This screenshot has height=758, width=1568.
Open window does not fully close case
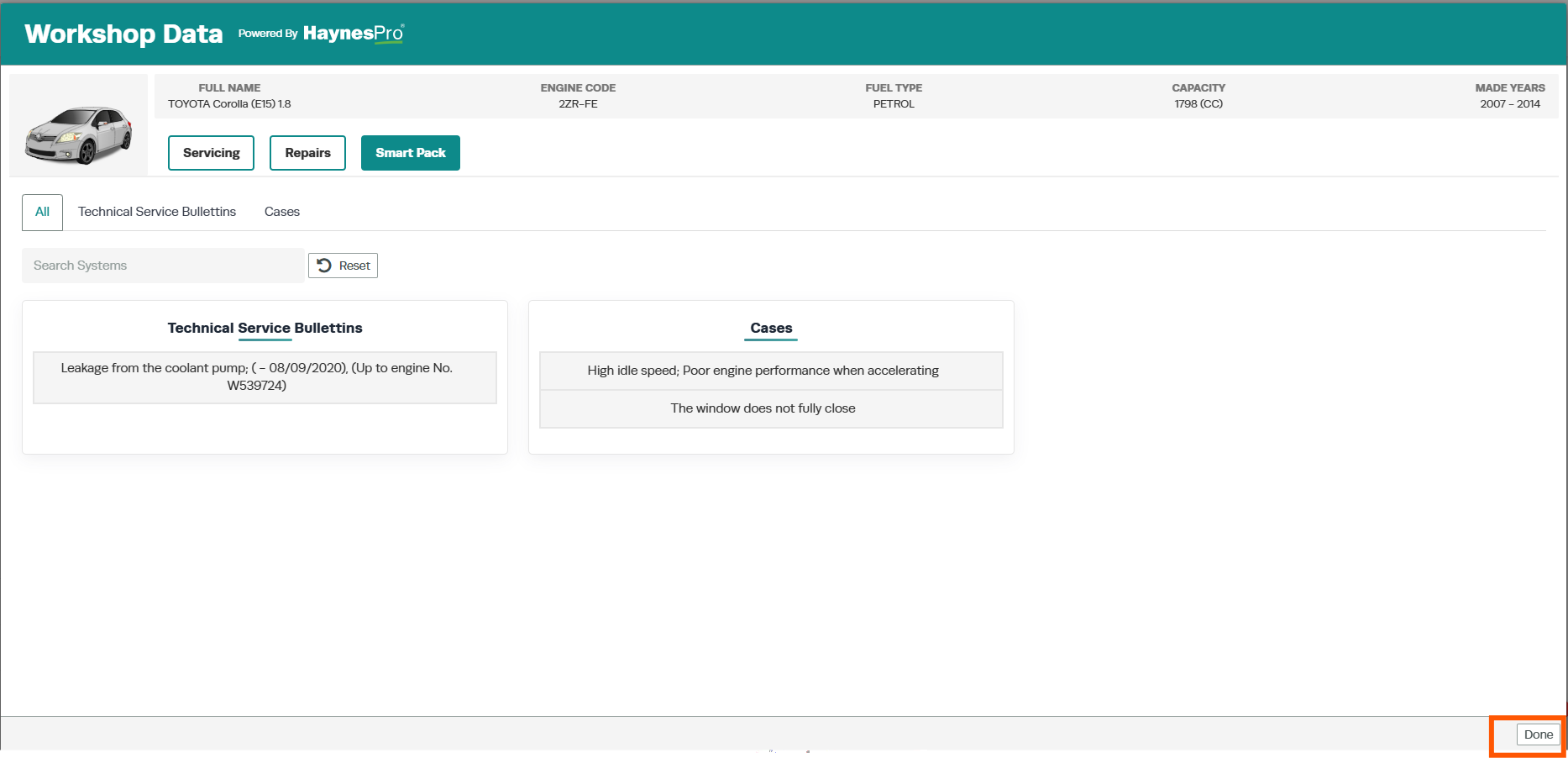pos(771,408)
